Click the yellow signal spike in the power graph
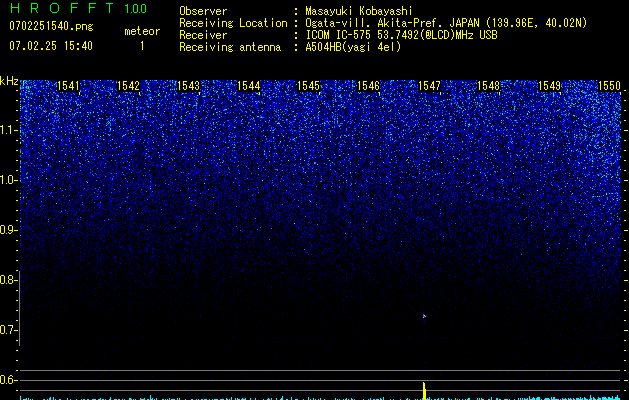629x400 pixels. 424,391
